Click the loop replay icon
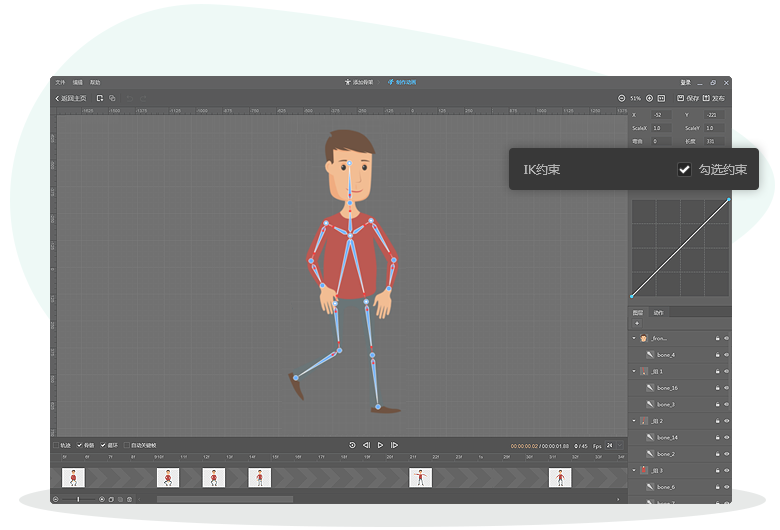The height and width of the screenshot is (530, 780). point(352,445)
